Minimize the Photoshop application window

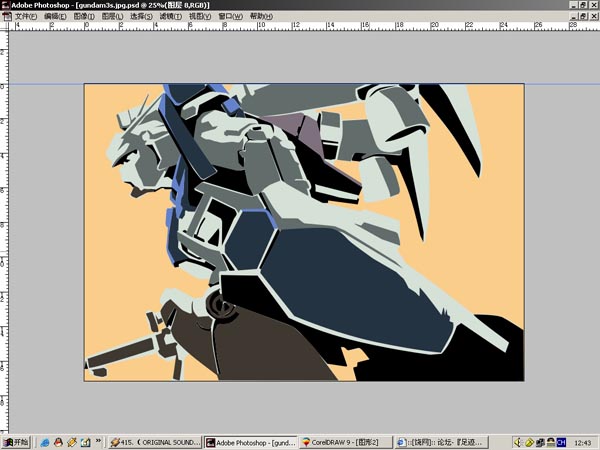573,5
